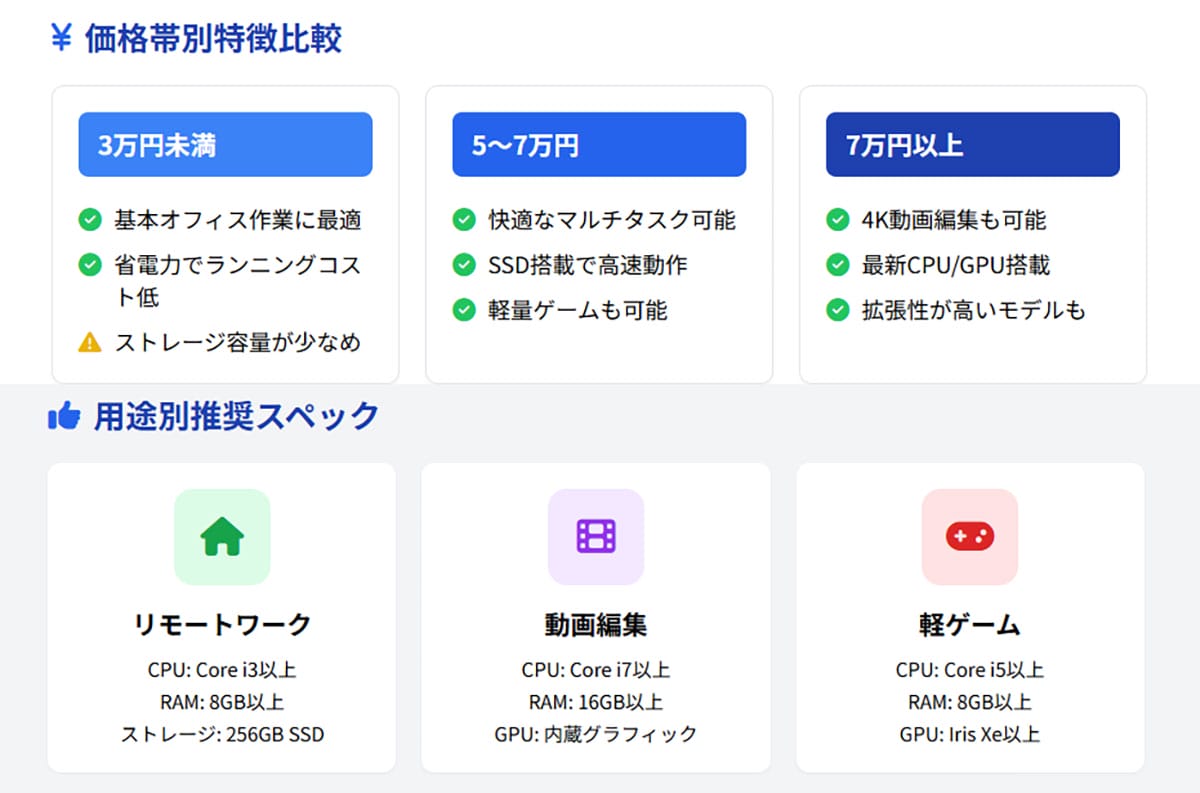Click the ストレージ: 256GB SSD line
This screenshot has width=1200, height=793.
click(x=222, y=735)
